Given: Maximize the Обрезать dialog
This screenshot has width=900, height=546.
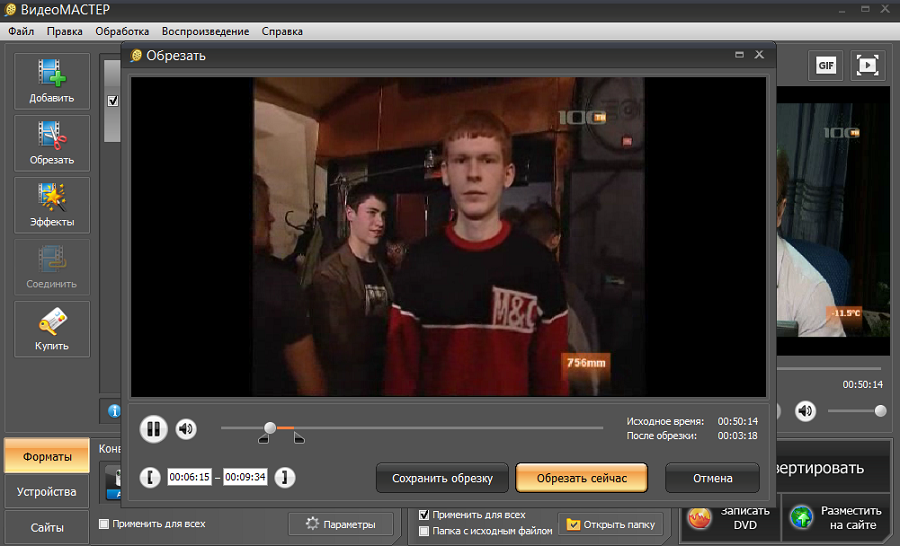Looking at the screenshot, I should (739, 55).
